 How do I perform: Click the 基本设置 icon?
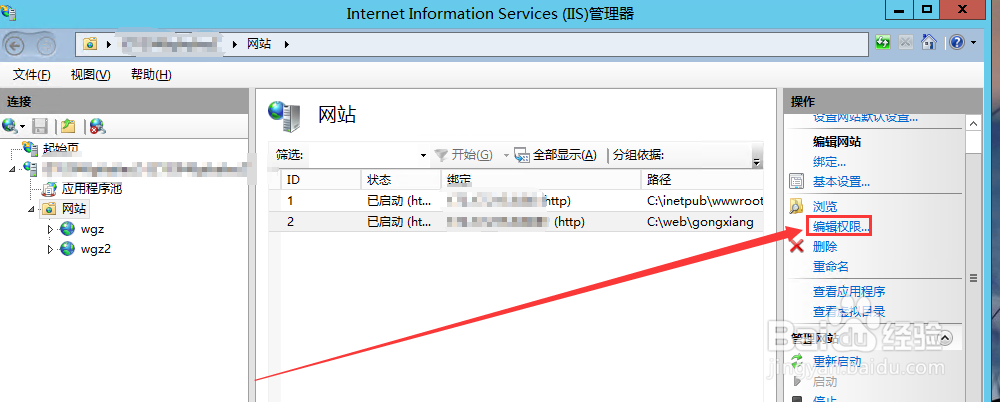797,182
